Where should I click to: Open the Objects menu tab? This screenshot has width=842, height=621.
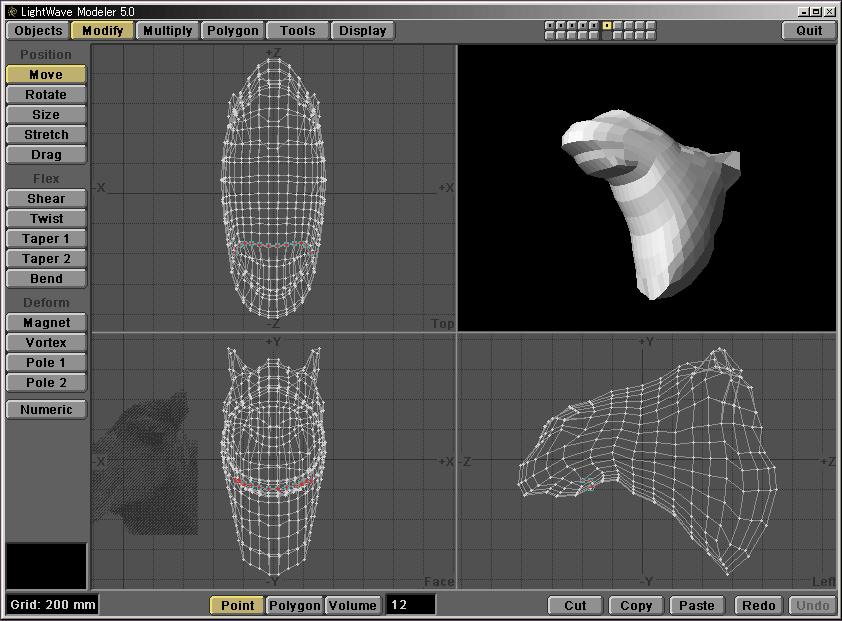[38, 30]
